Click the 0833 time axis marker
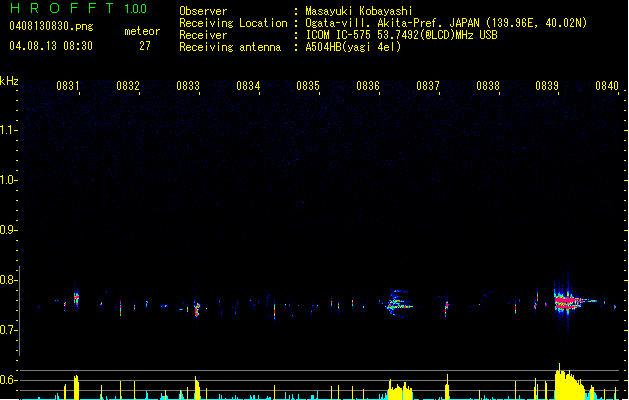 tap(188, 86)
